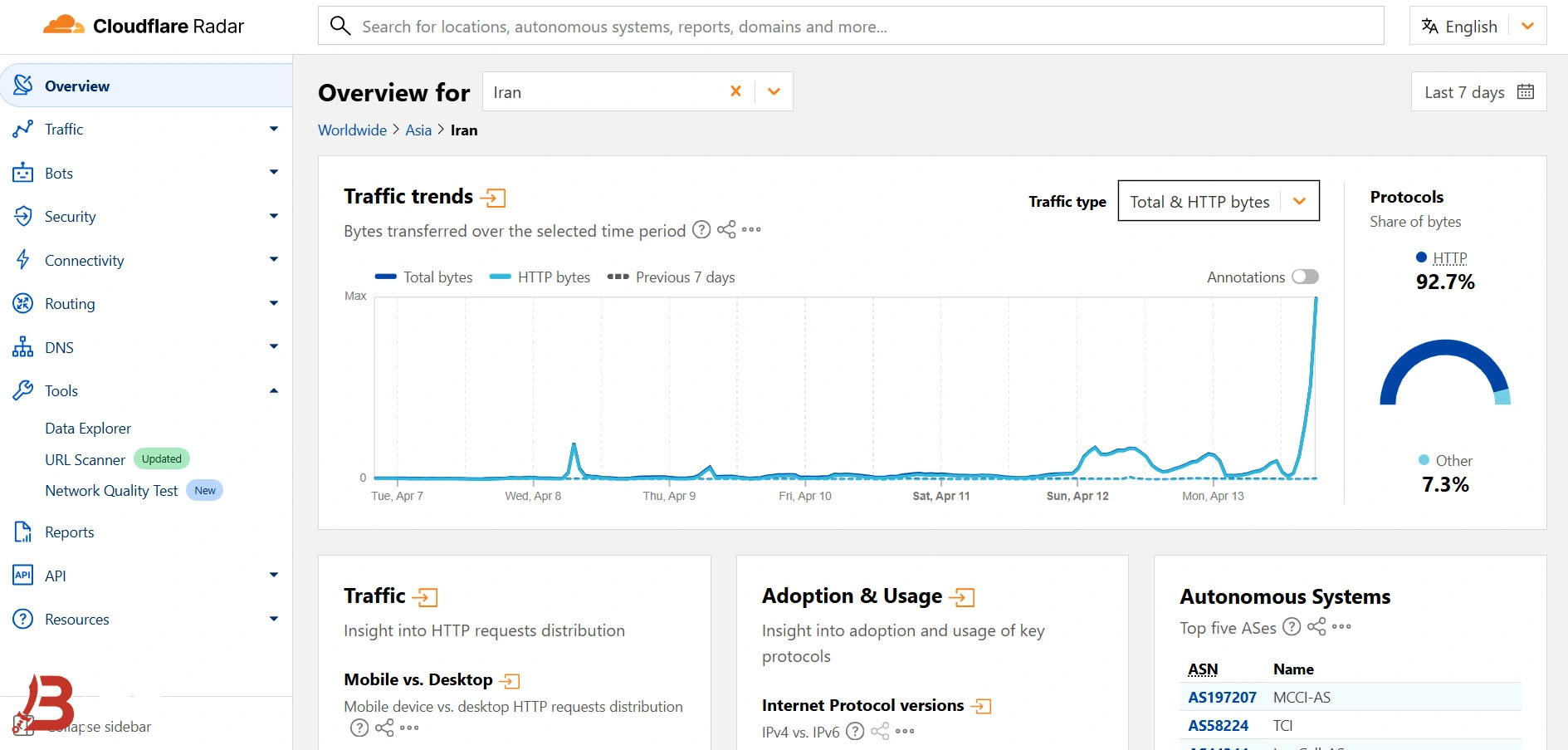The height and width of the screenshot is (750, 1568).
Task: Open more options for Traffic trends chart
Action: pyautogui.click(x=751, y=230)
